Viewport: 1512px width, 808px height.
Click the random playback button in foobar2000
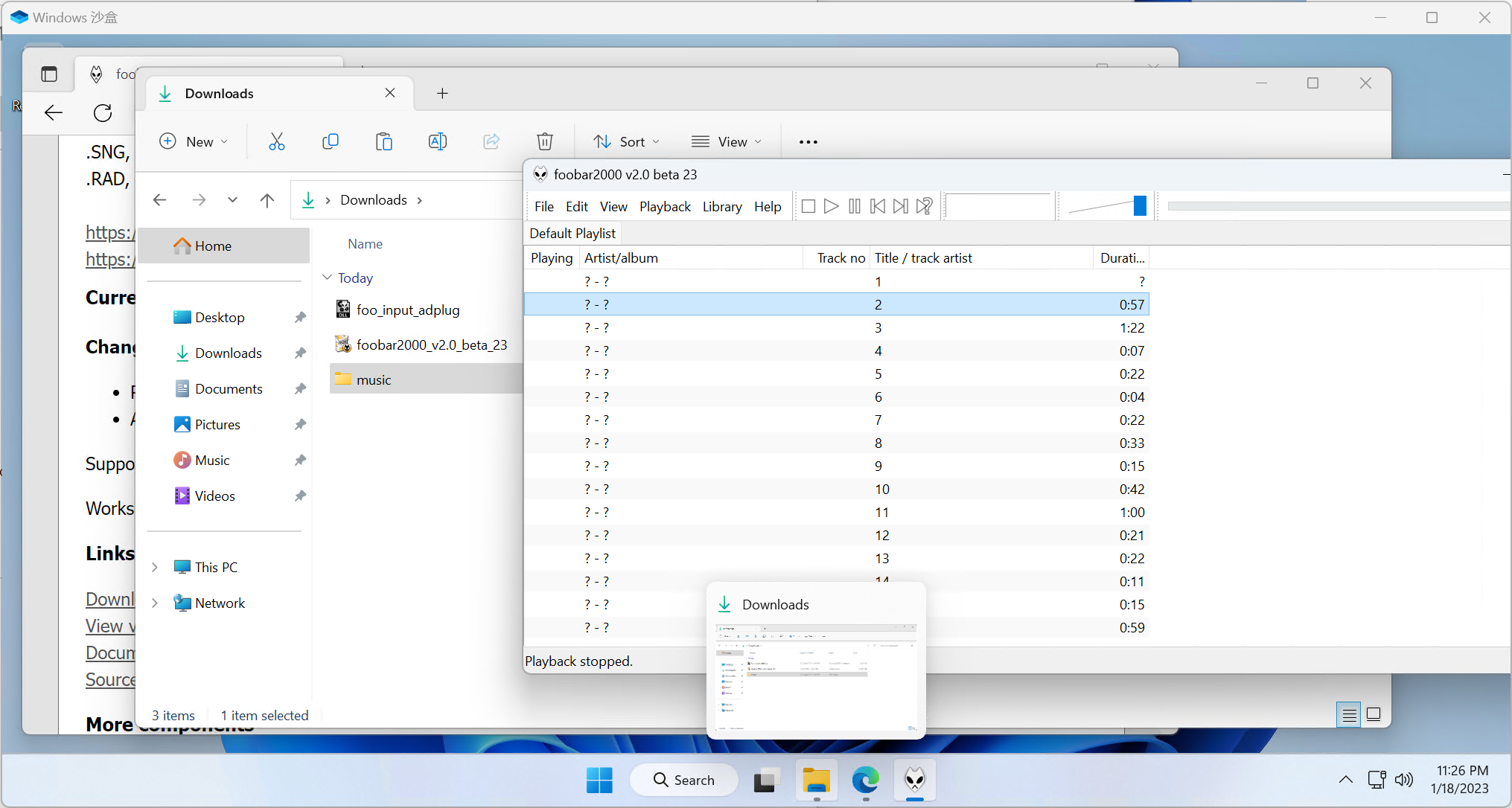[x=925, y=206]
